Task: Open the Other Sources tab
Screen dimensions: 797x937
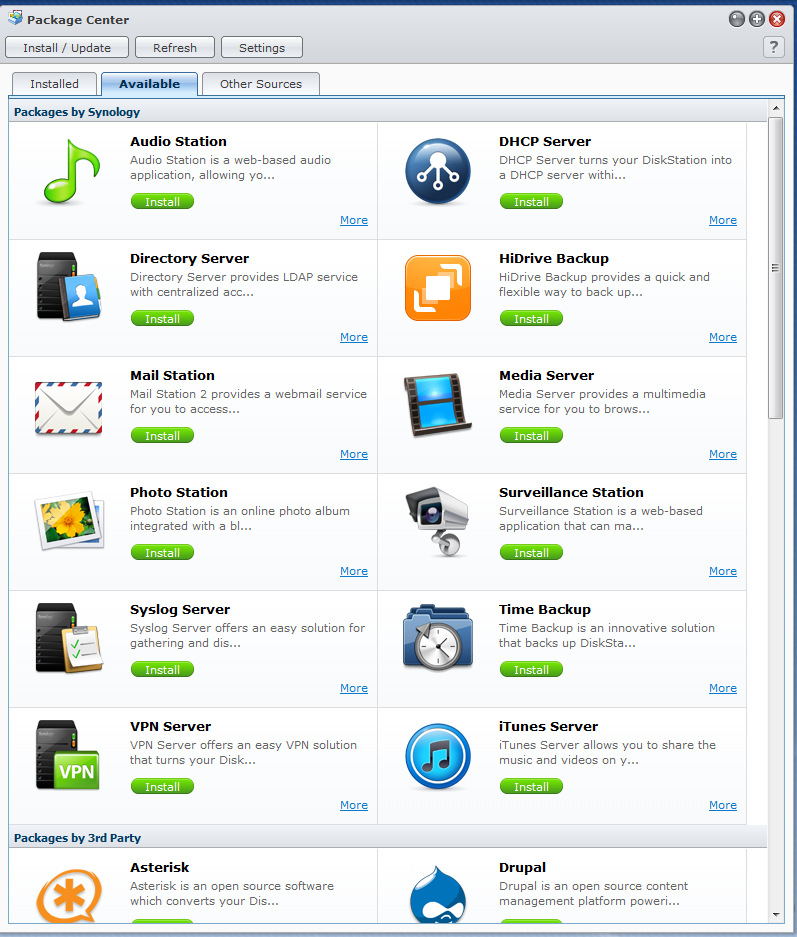Action: click(x=260, y=84)
